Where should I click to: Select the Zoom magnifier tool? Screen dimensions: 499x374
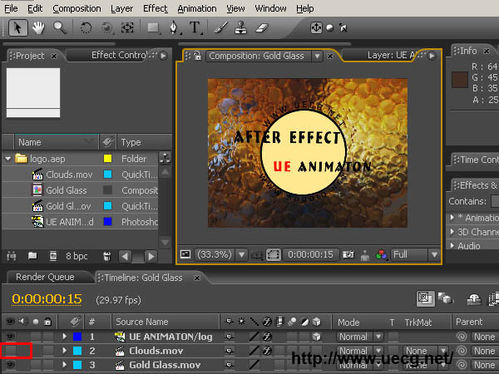click(59, 28)
